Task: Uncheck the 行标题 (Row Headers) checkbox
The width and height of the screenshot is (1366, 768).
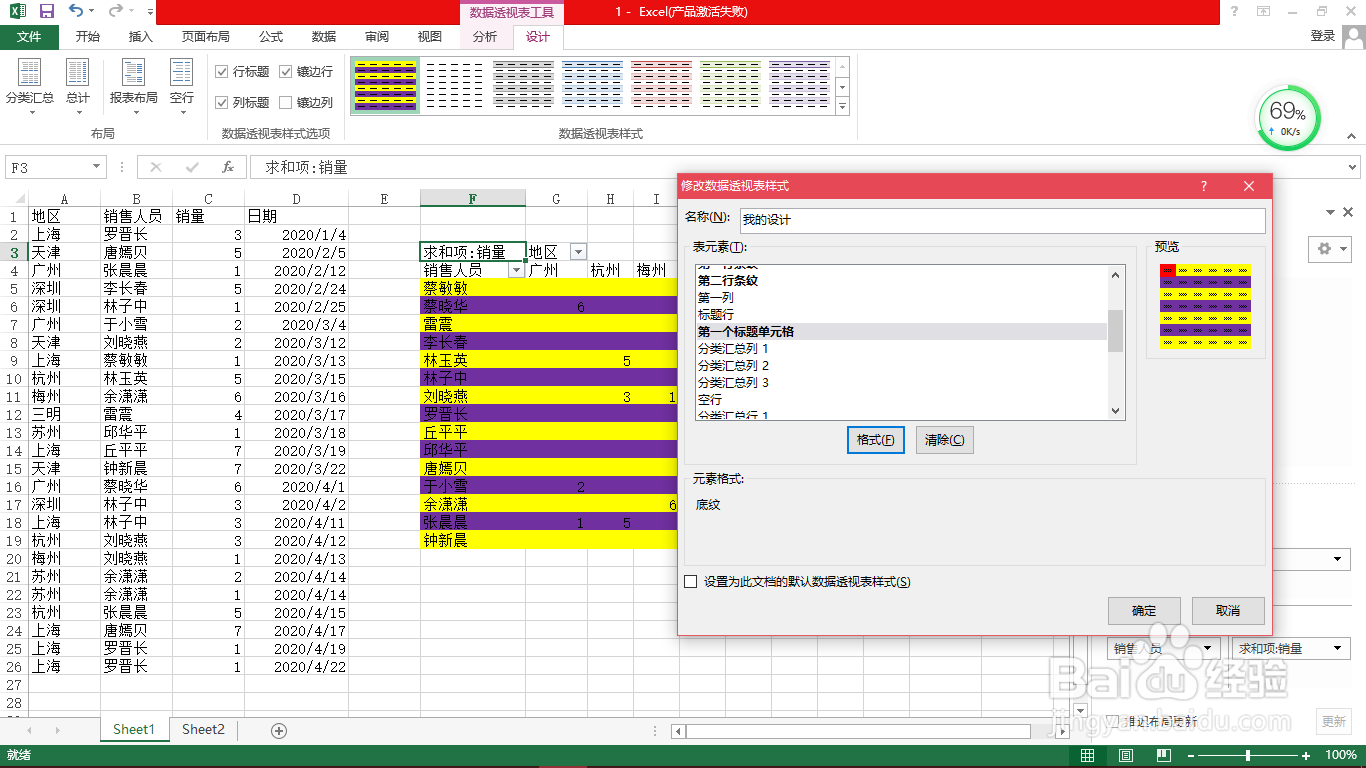Action: (x=220, y=71)
